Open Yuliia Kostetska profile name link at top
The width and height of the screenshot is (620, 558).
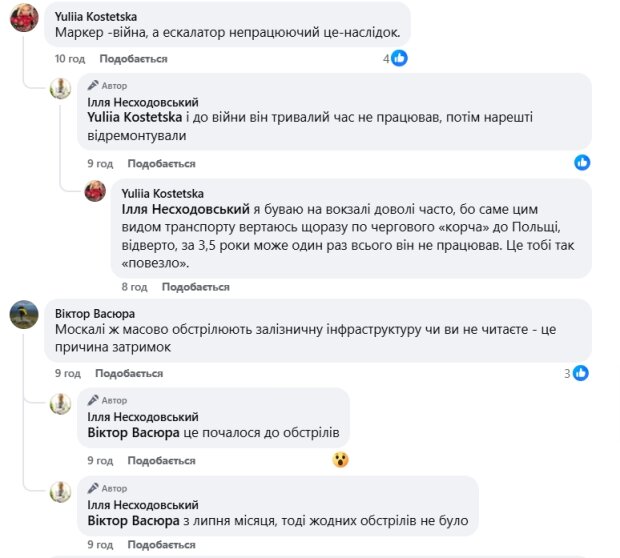tap(97, 16)
